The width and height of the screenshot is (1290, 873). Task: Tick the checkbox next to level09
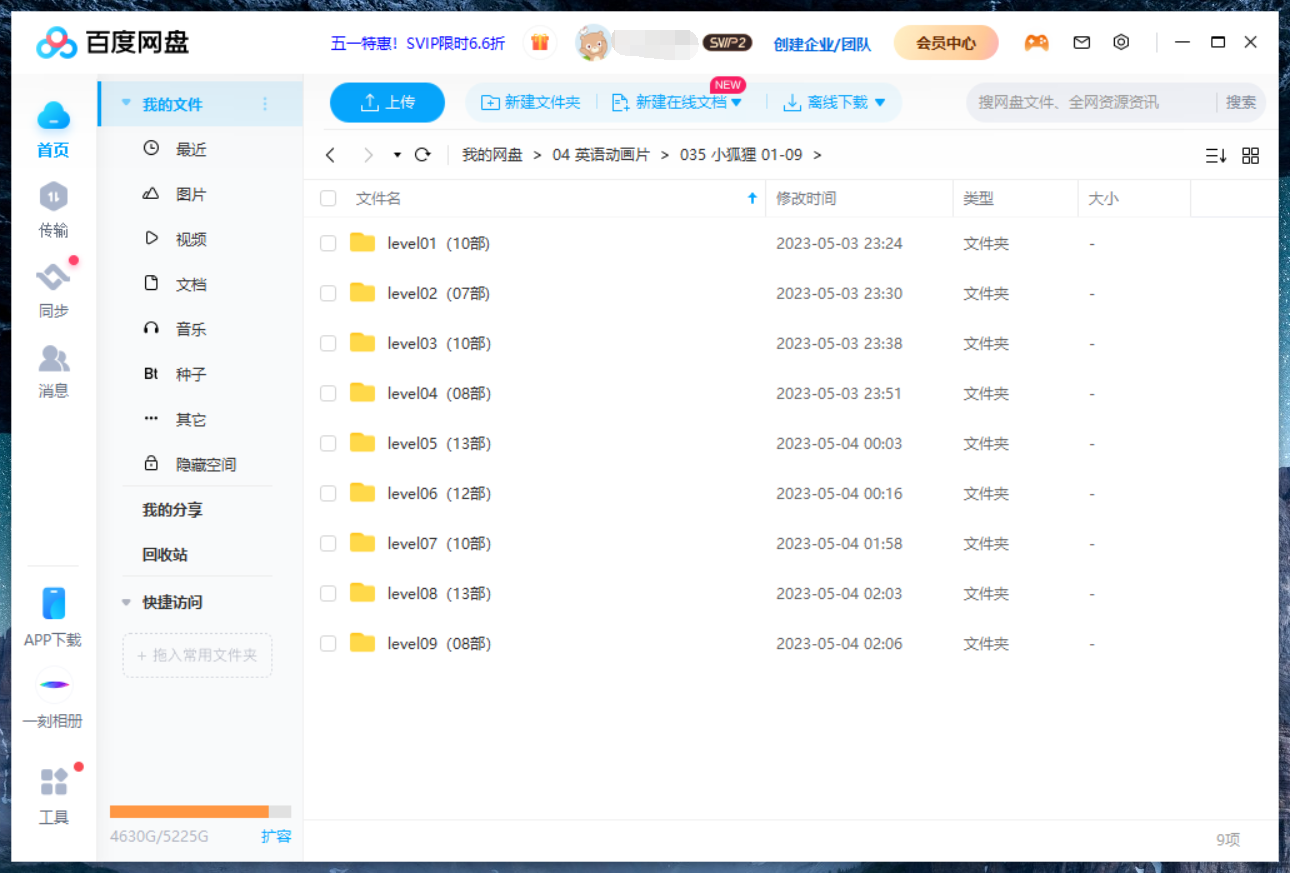[328, 643]
